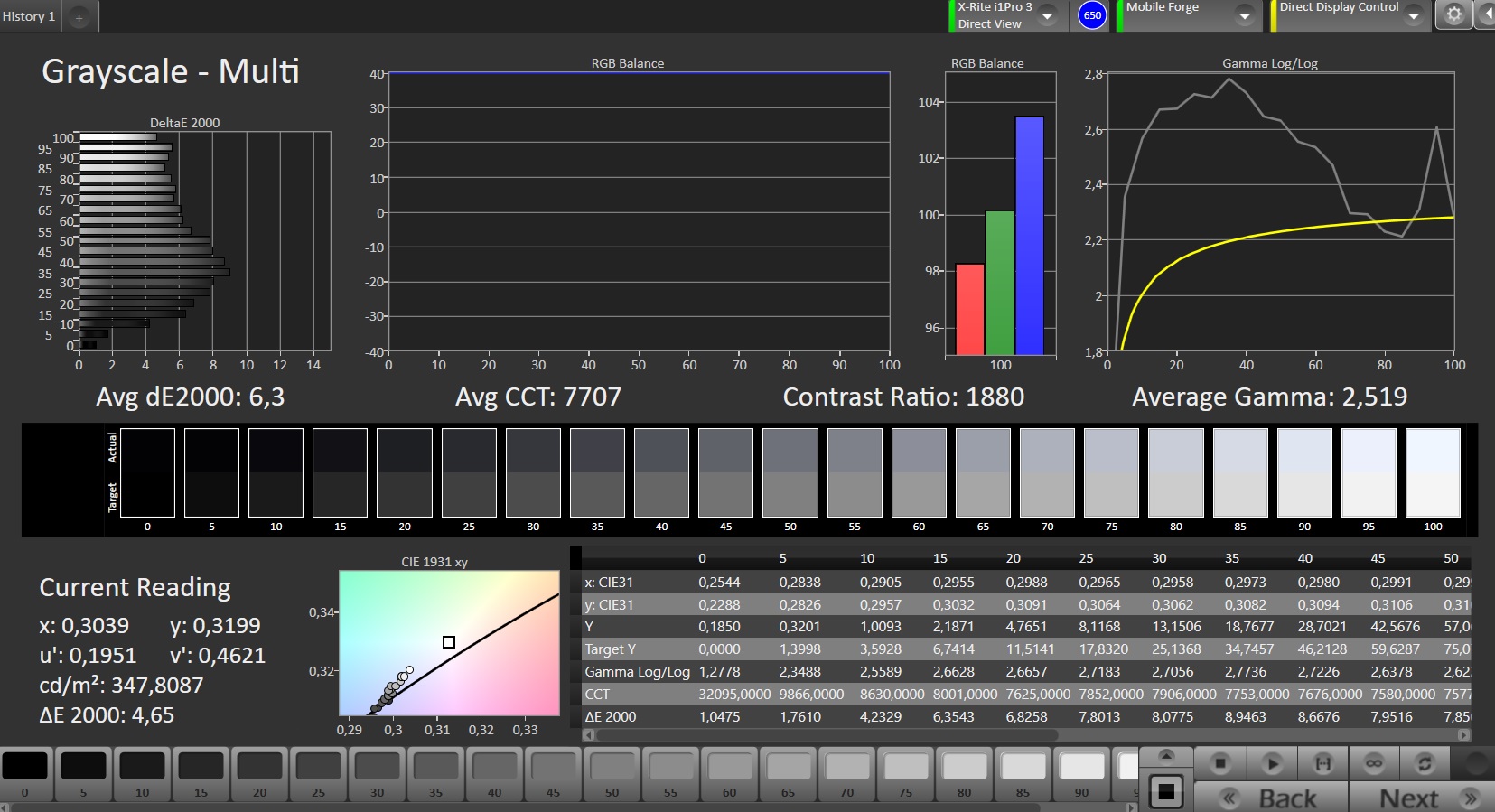Expand pattern selector up arrow
The image size is (1495, 812).
click(x=1166, y=755)
